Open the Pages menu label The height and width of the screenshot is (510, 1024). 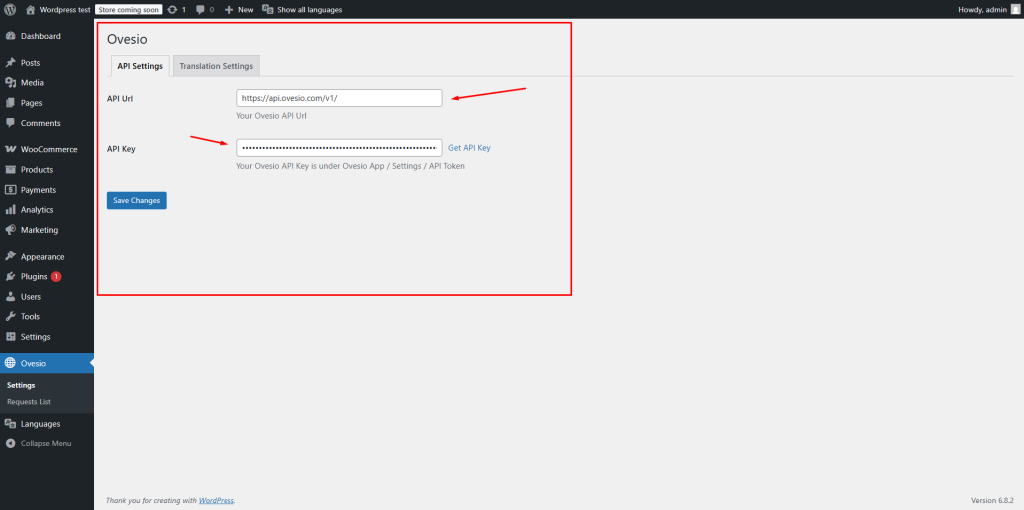point(31,103)
